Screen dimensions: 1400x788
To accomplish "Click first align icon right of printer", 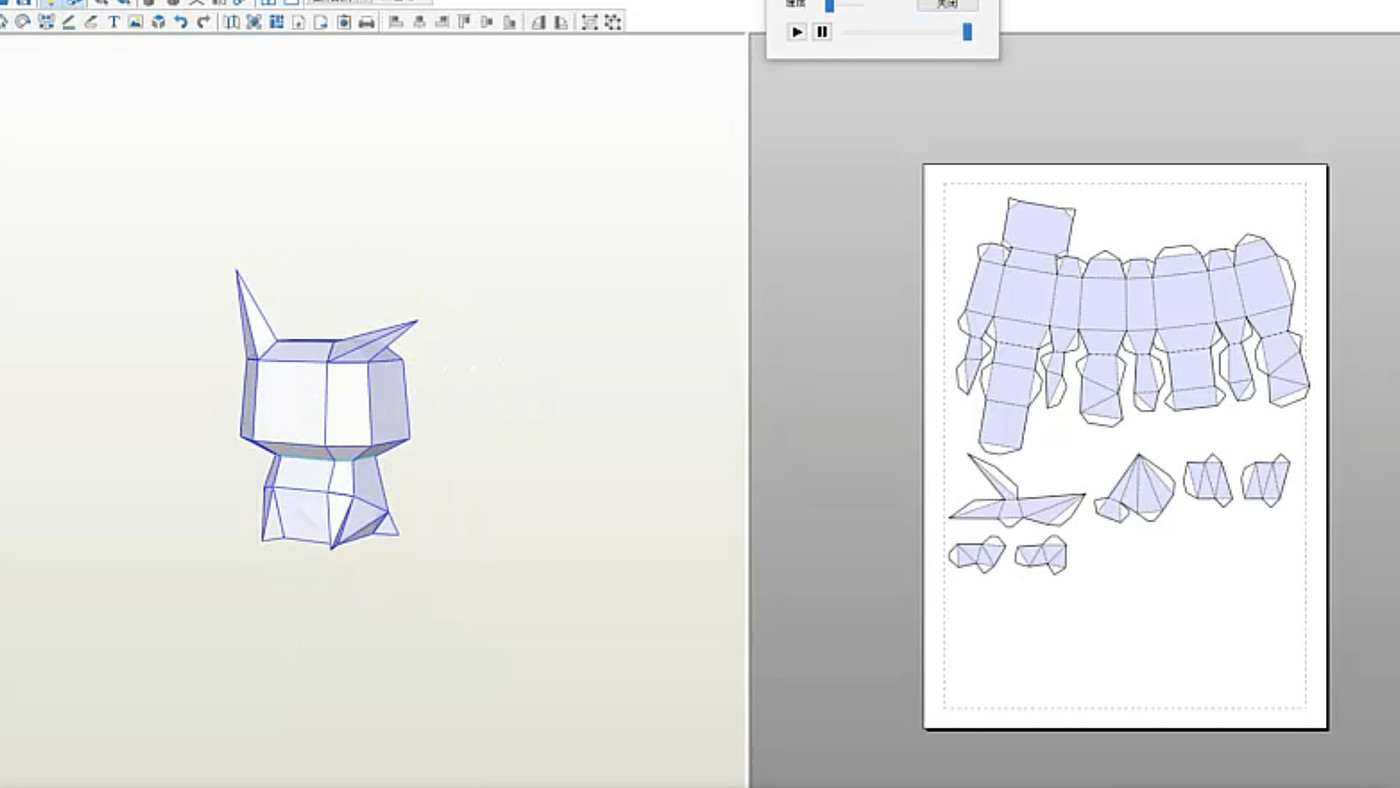I will tap(396, 22).
